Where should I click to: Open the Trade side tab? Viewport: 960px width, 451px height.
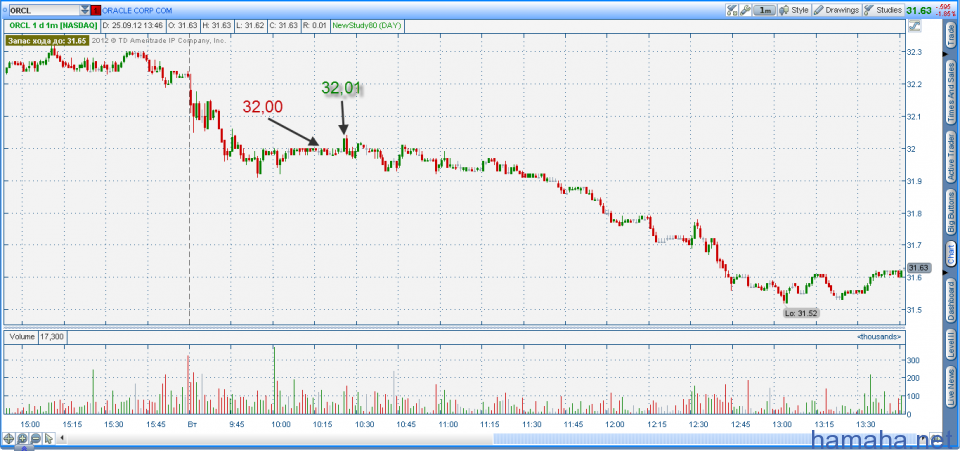(951, 35)
